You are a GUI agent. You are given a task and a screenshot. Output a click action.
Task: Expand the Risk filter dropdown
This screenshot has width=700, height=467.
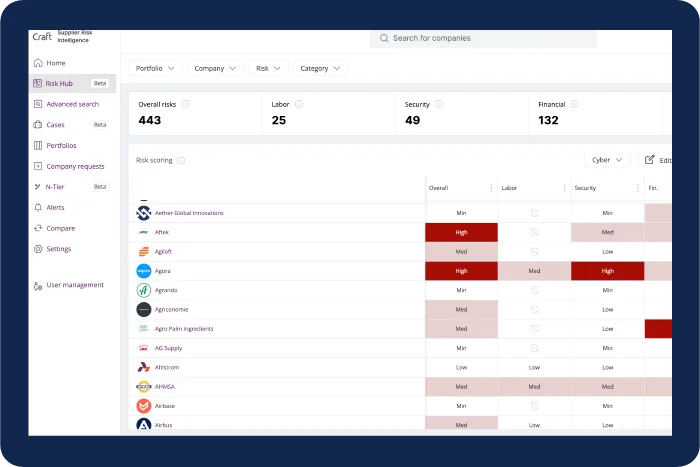pyautogui.click(x=268, y=68)
